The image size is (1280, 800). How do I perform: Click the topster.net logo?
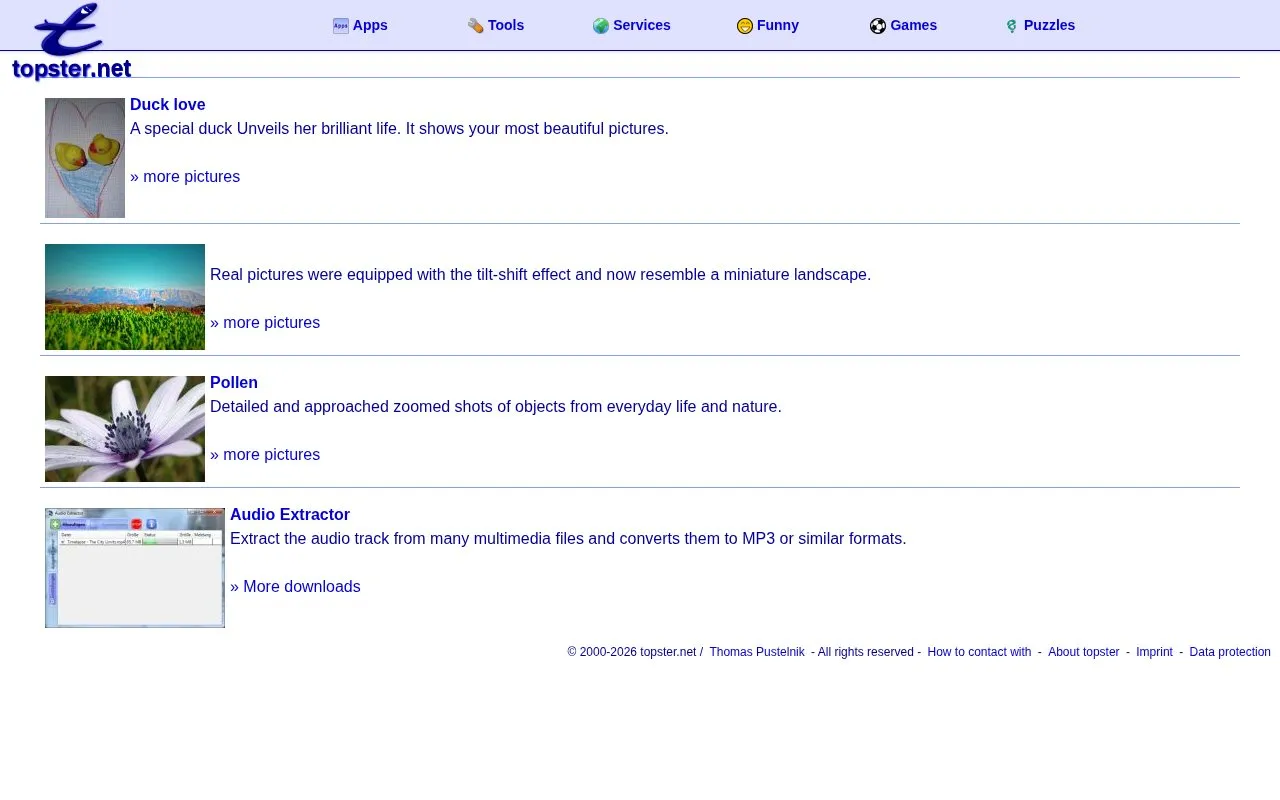[71, 42]
